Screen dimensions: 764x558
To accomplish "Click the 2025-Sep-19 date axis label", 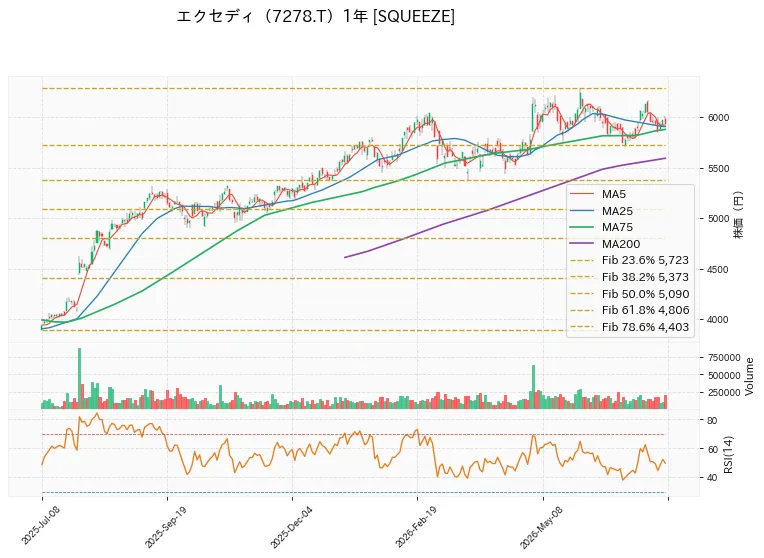I will pos(162,526).
